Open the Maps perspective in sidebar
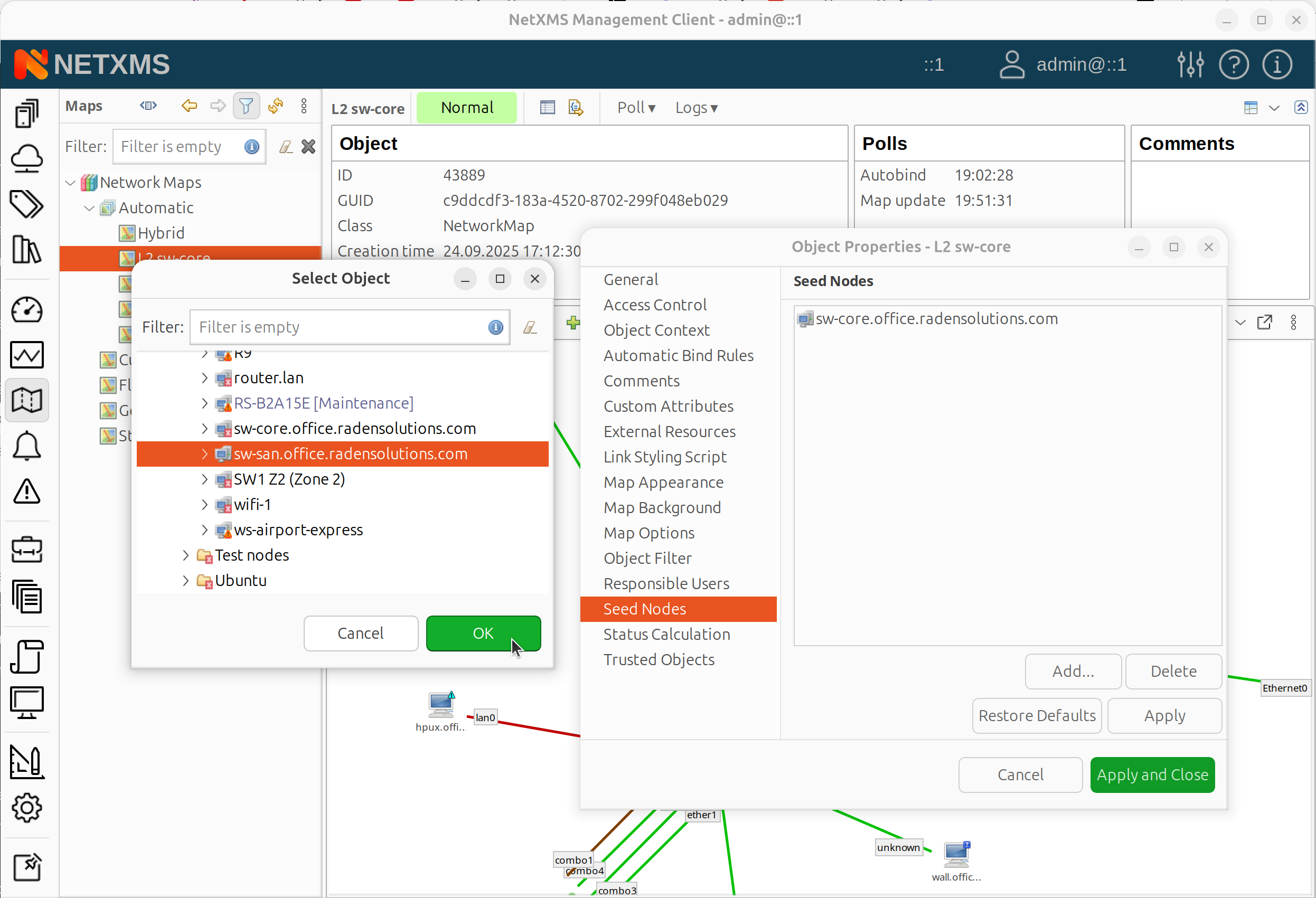The height and width of the screenshot is (898, 1316). (x=26, y=400)
